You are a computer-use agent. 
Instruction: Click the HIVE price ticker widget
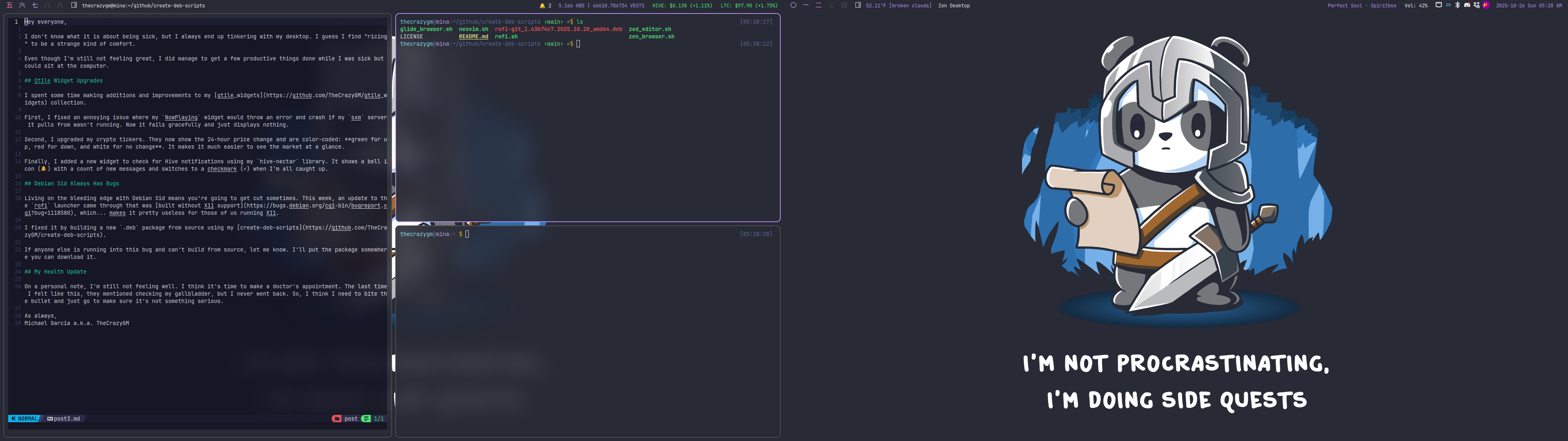pyautogui.click(x=682, y=5)
